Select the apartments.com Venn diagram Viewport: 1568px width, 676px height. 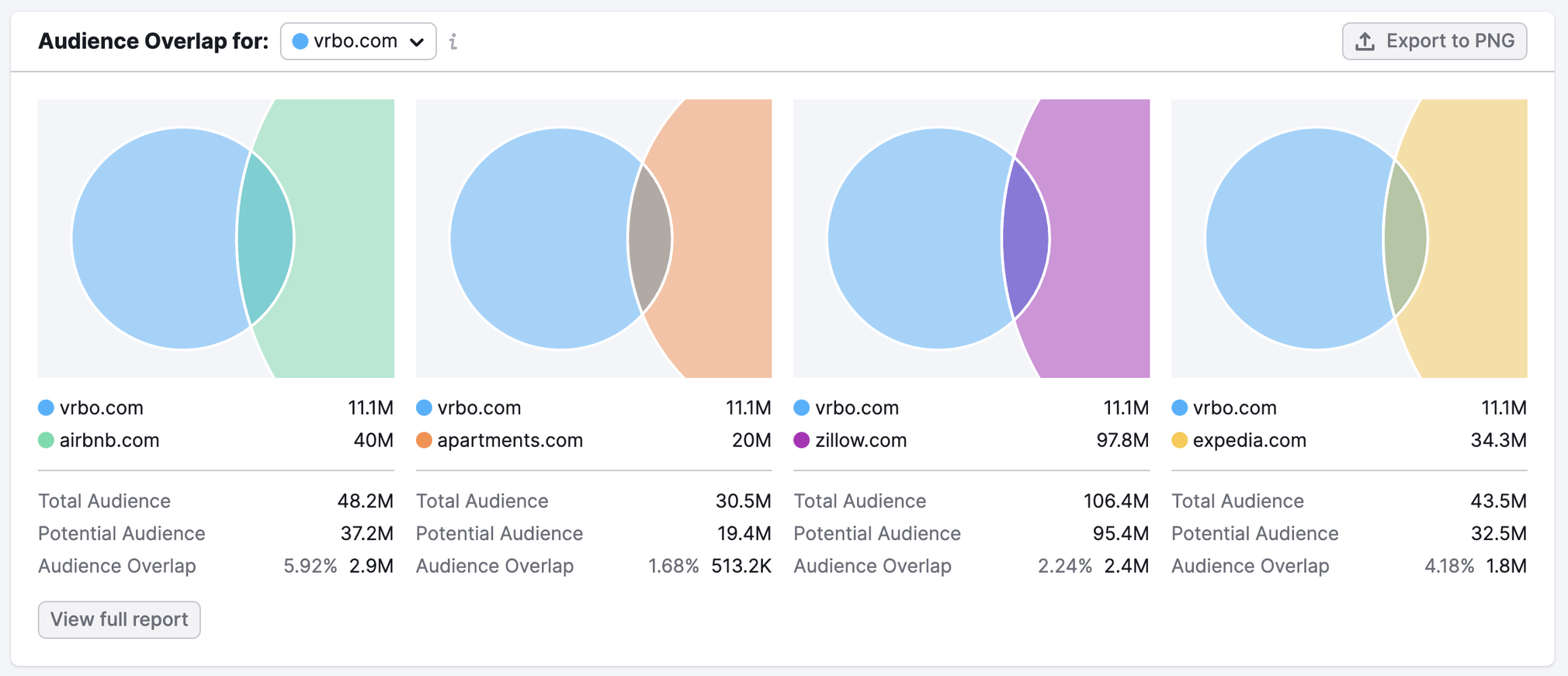(594, 238)
